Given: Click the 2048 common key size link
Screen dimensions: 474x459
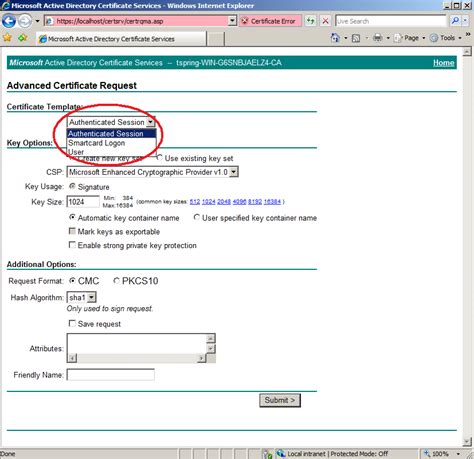Looking at the screenshot, I should [224, 202].
